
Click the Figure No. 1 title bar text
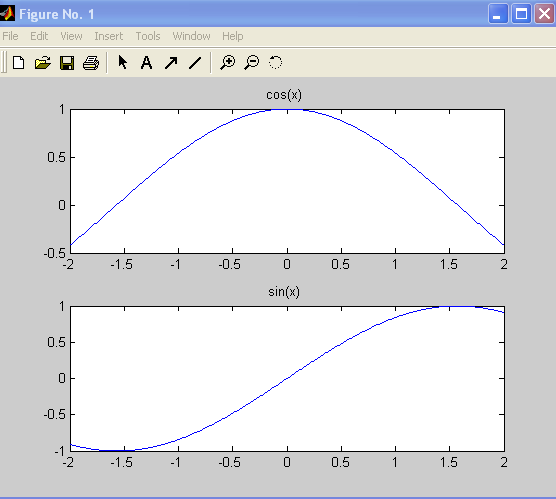(x=57, y=15)
